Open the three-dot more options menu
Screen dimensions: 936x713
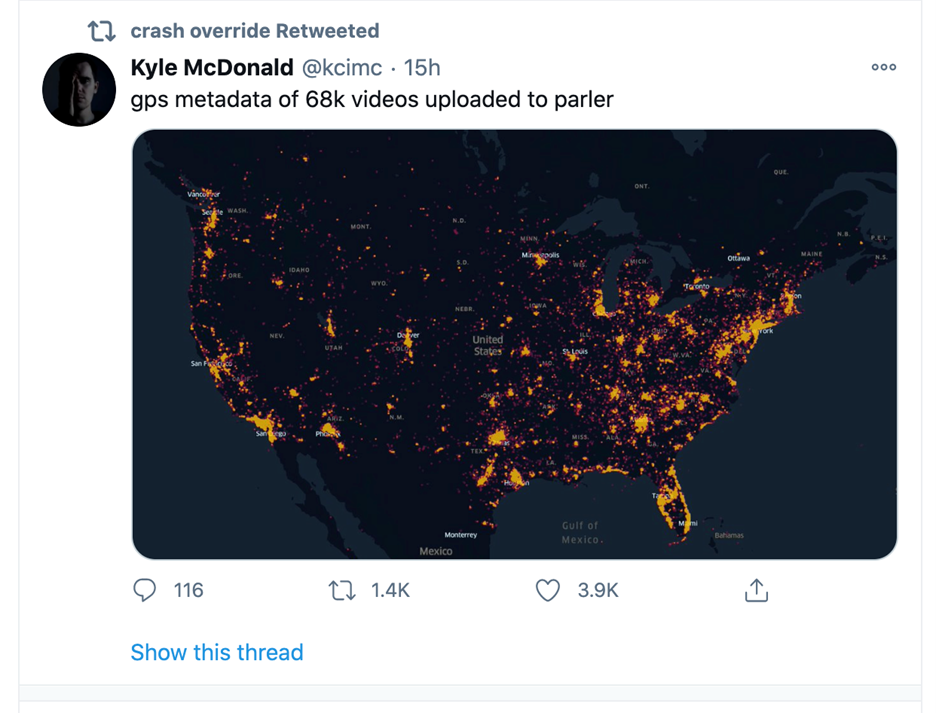point(884,67)
